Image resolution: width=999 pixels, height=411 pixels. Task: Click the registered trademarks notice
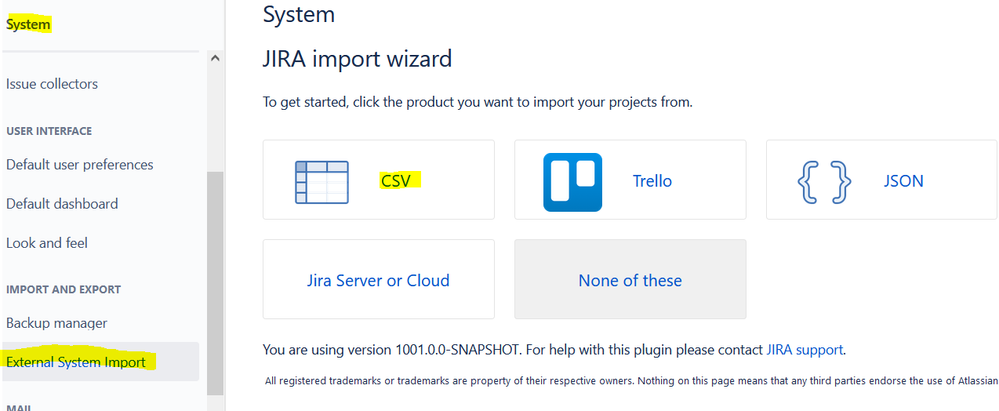click(631, 381)
